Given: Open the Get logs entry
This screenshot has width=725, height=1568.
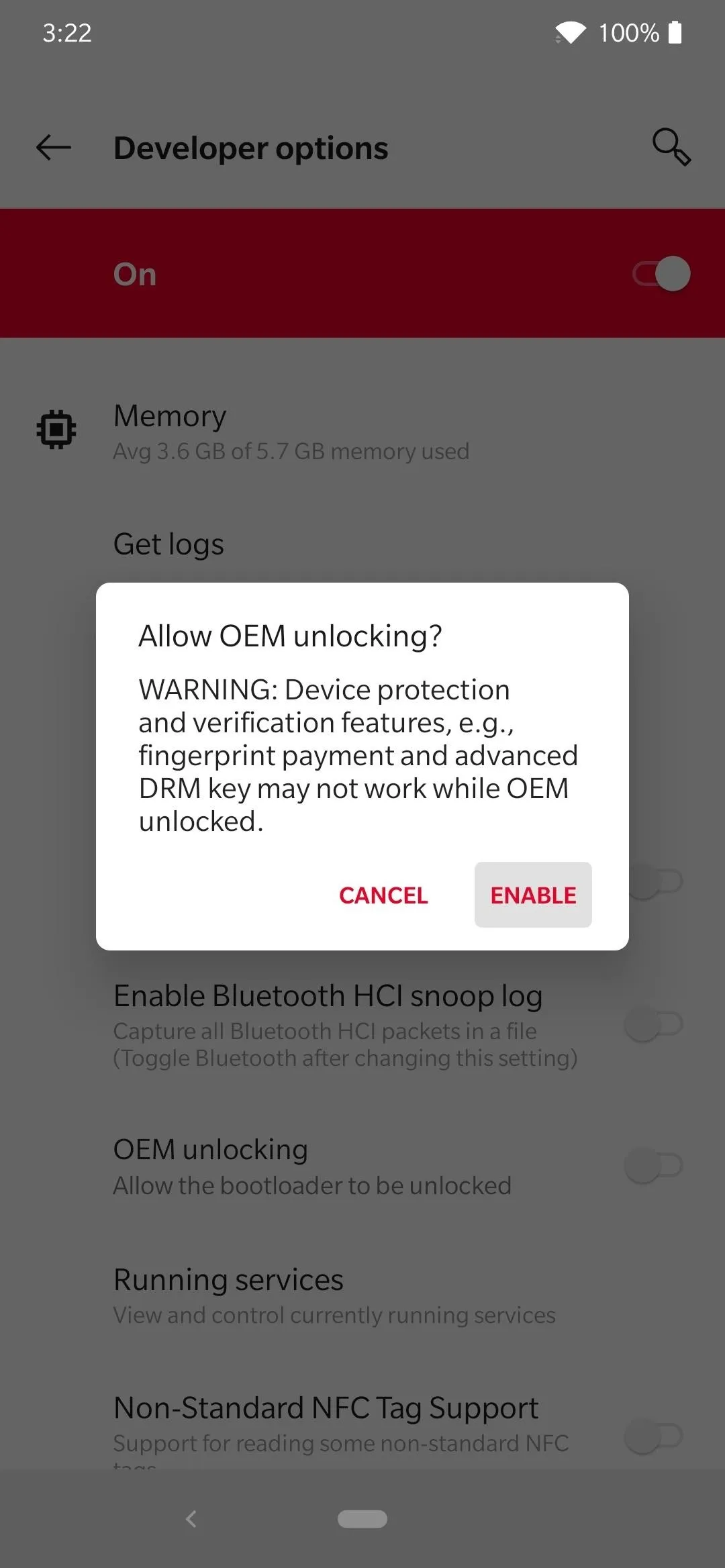Looking at the screenshot, I should [x=362, y=544].
